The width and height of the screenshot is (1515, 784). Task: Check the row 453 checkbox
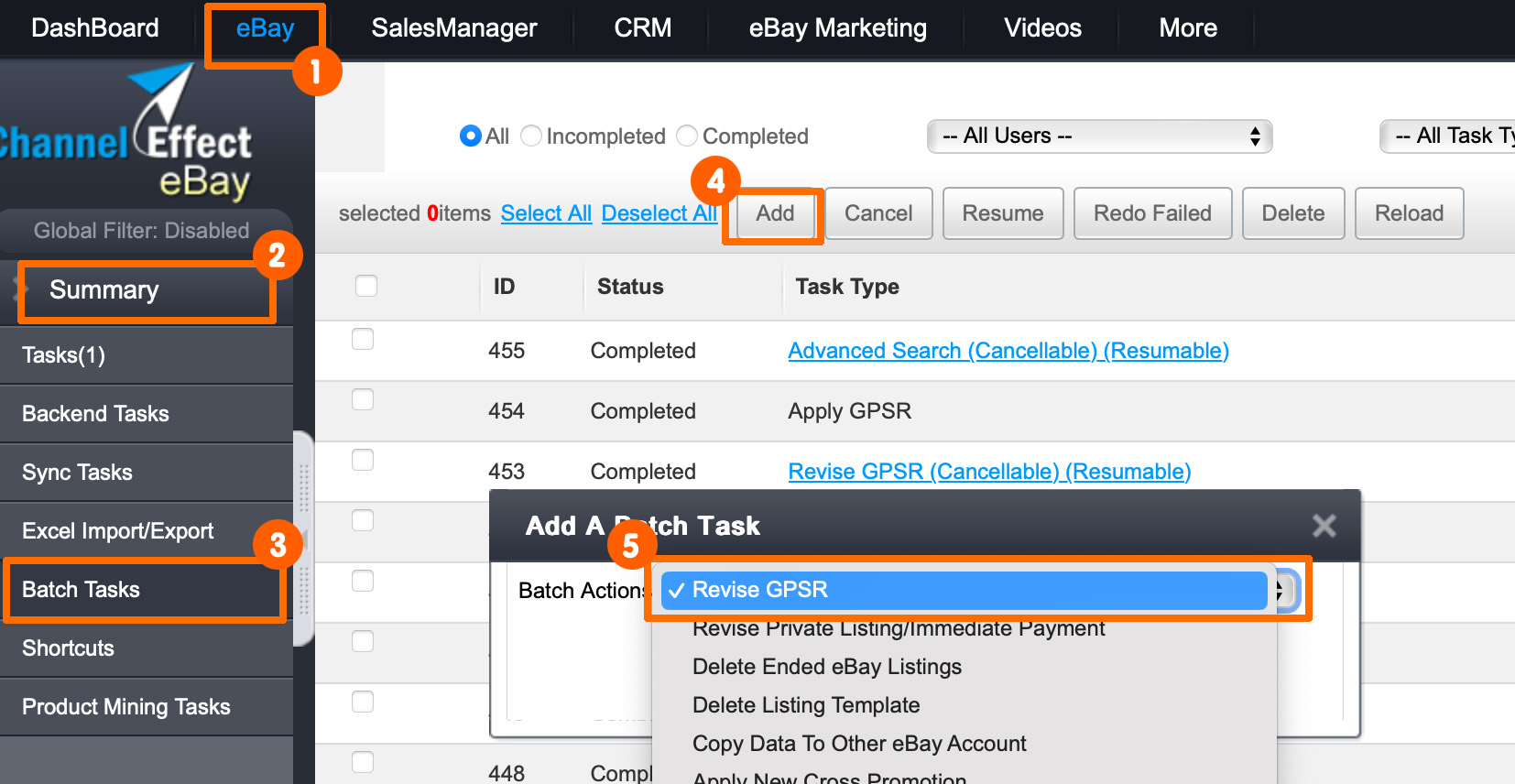coord(363,460)
